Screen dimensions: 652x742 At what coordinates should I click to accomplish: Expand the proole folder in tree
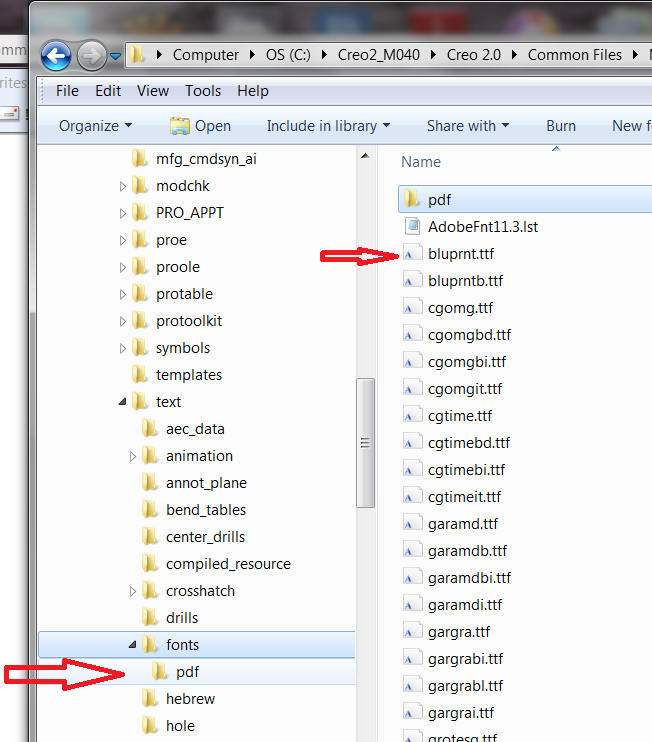(123, 267)
